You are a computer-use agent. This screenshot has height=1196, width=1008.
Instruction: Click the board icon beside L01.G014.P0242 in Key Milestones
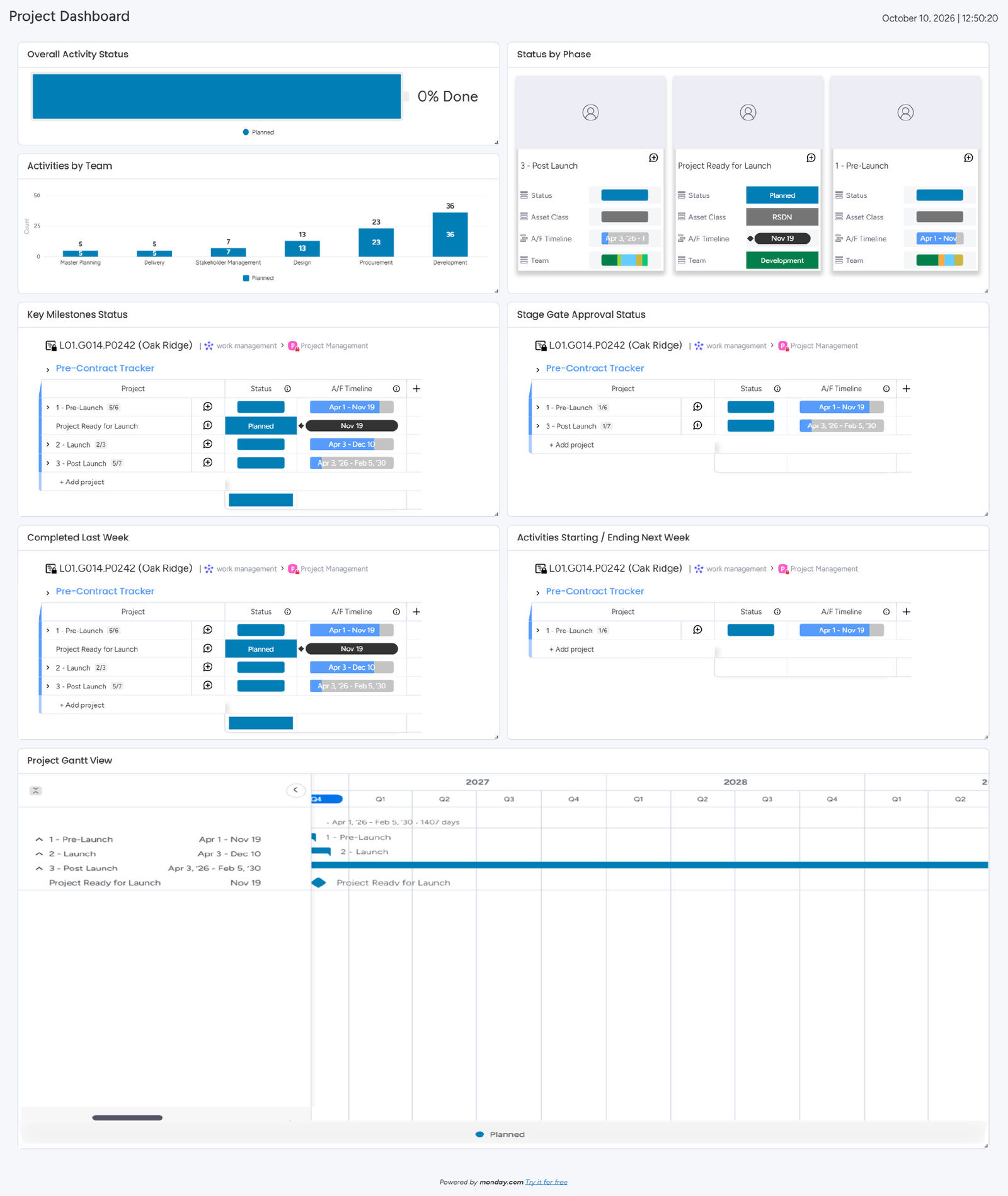[x=51, y=345]
